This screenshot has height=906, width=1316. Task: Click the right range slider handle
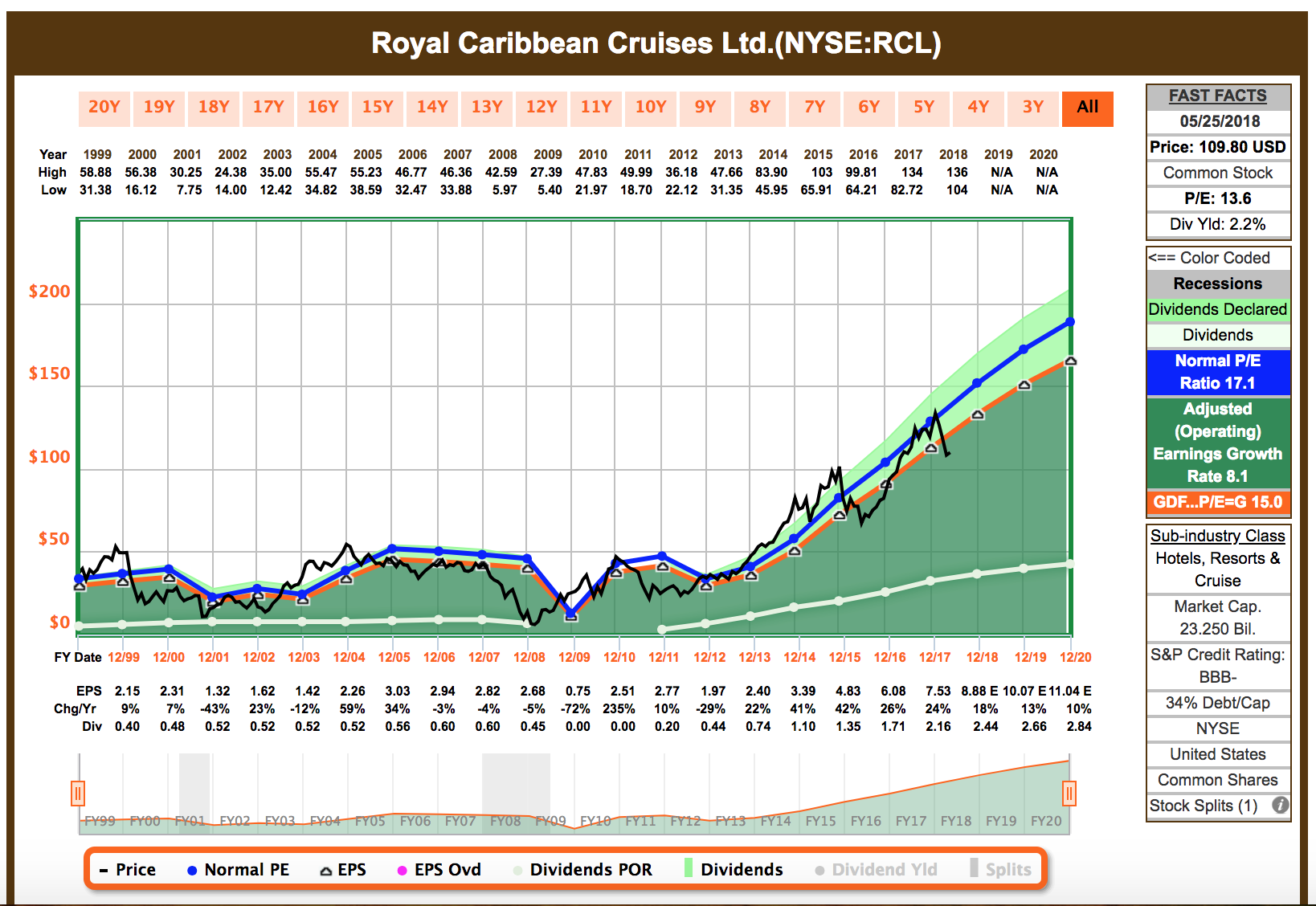click(1069, 794)
